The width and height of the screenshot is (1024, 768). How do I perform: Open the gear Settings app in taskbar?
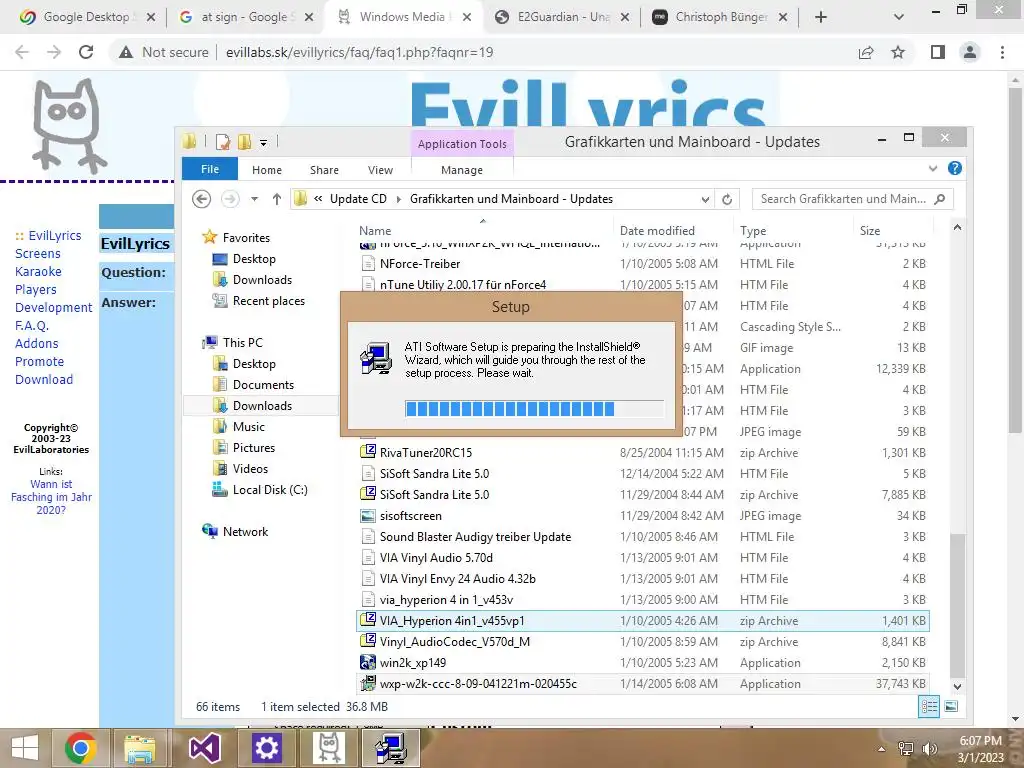point(266,748)
